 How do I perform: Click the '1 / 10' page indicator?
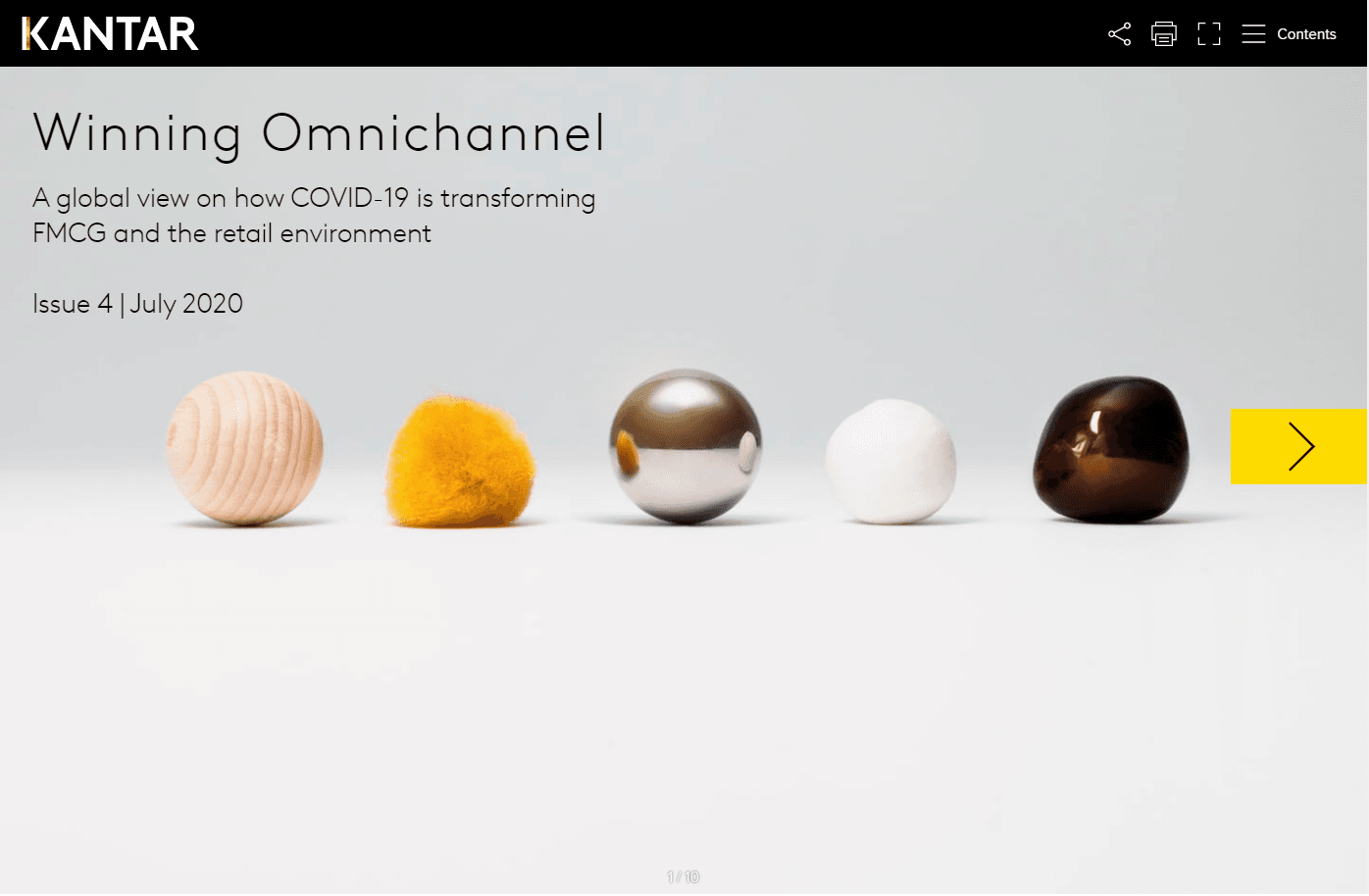(x=684, y=877)
